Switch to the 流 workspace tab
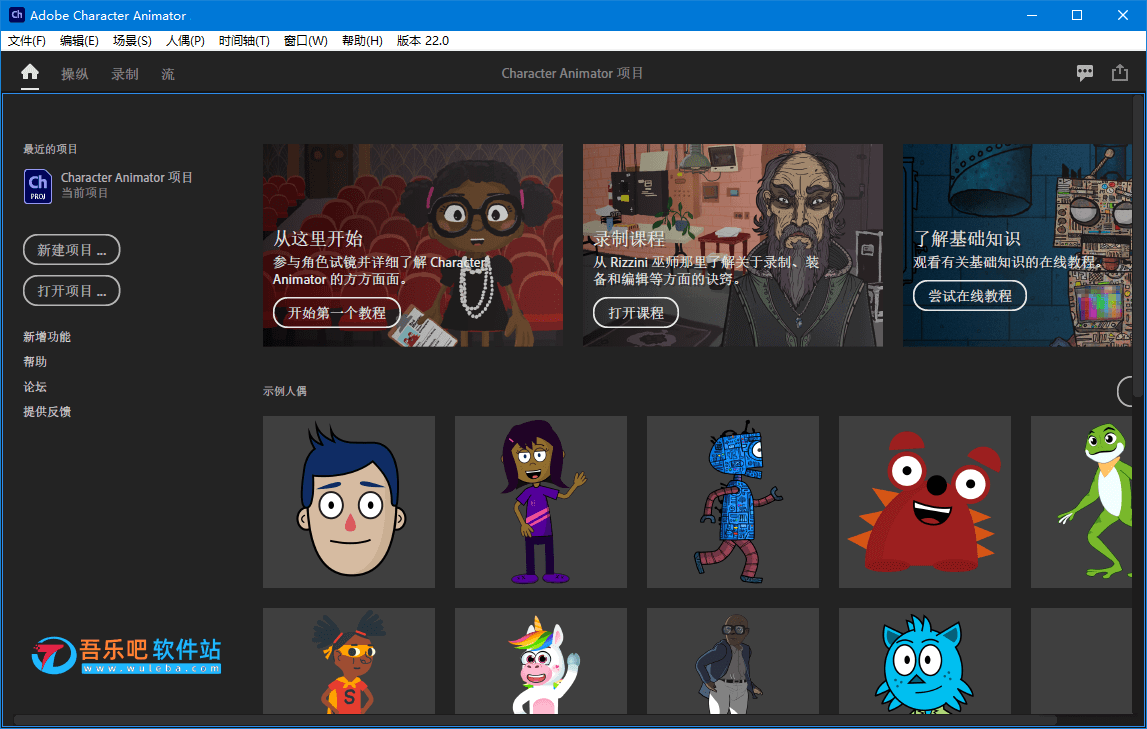This screenshot has width=1147, height=729. (168, 74)
